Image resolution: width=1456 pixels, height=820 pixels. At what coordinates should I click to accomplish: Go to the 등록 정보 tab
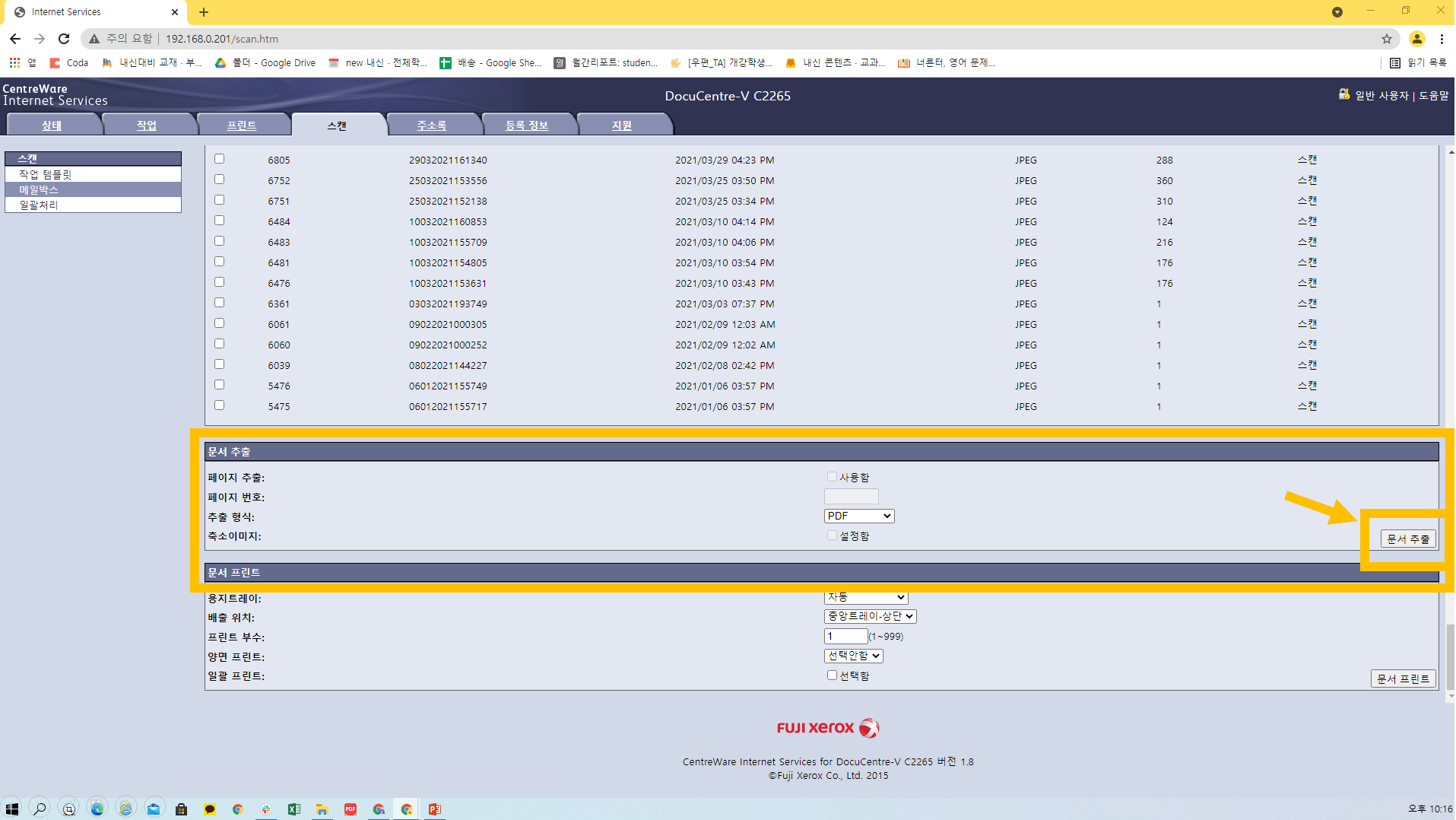pos(527,126)
